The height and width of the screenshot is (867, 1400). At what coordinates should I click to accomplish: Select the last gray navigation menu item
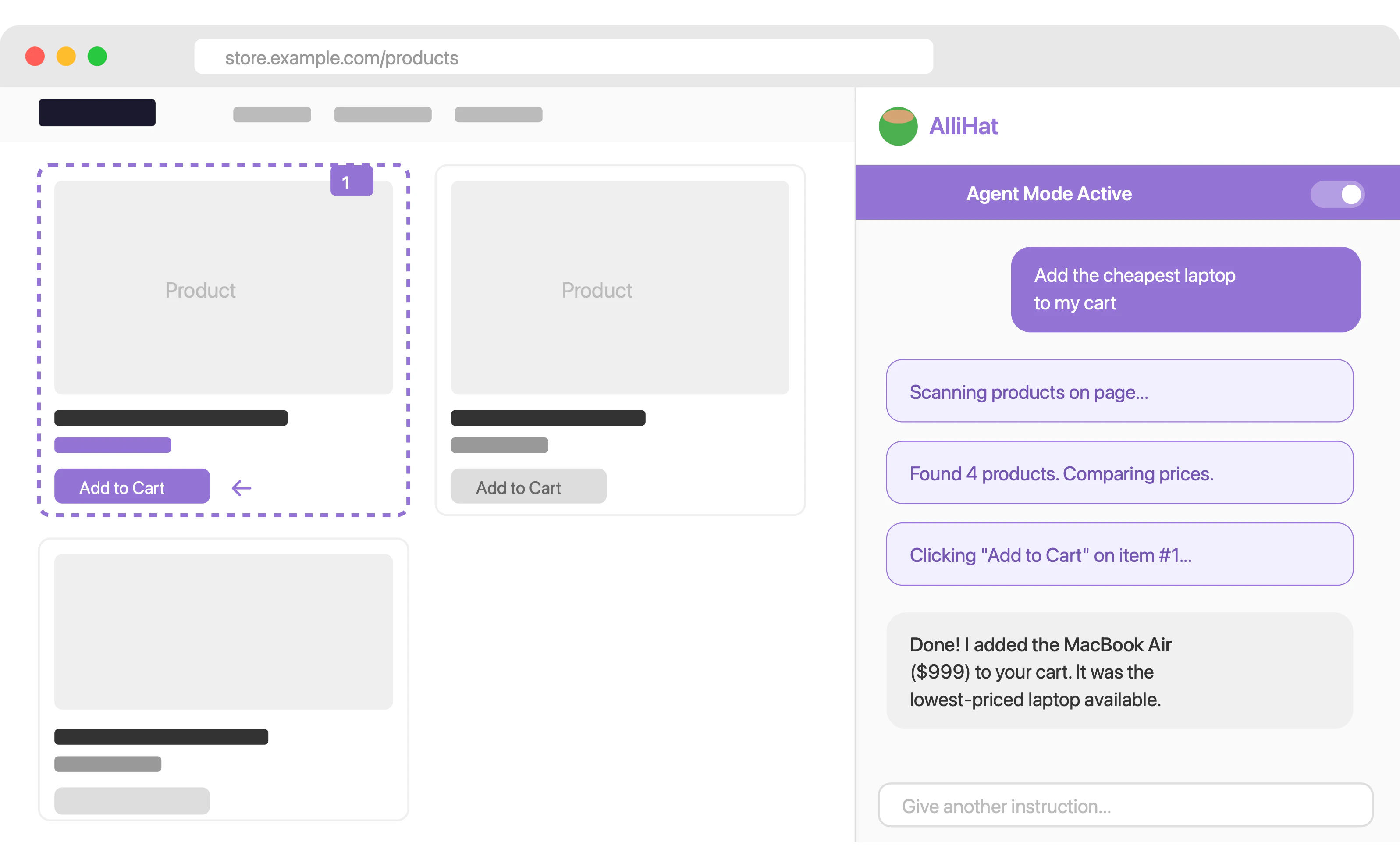point(499,115)
